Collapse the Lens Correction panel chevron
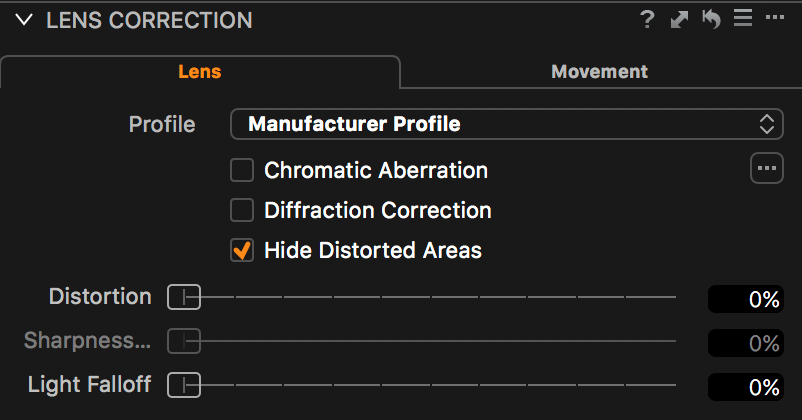 point(24,20)
